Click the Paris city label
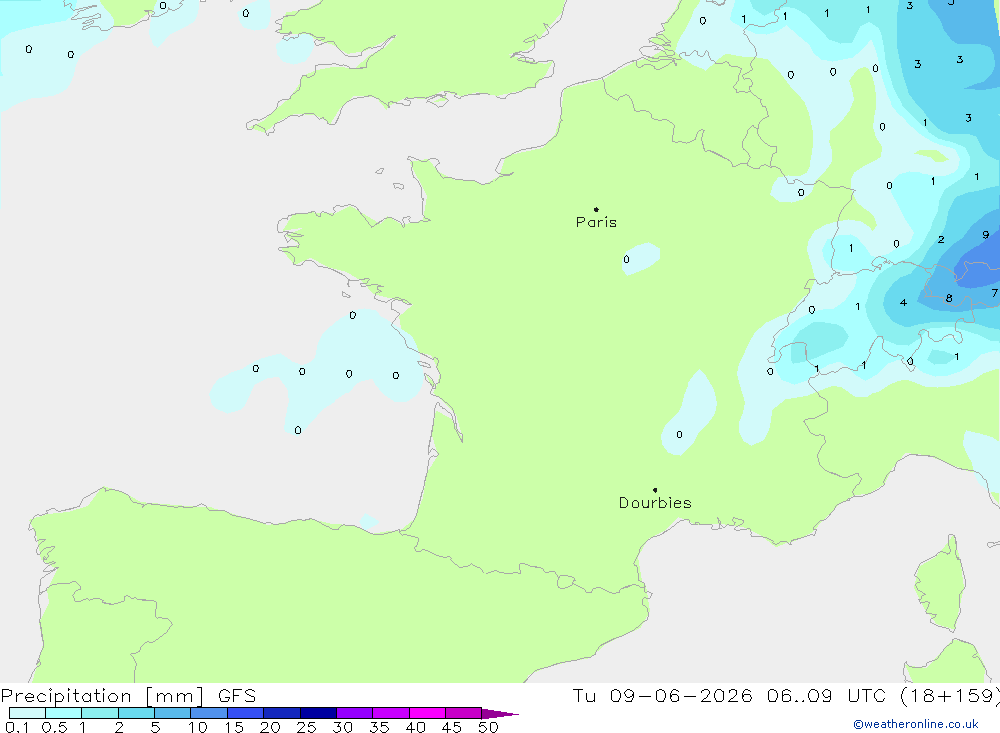This screenshot has width=1000, height=733. (x=596, y=222)
